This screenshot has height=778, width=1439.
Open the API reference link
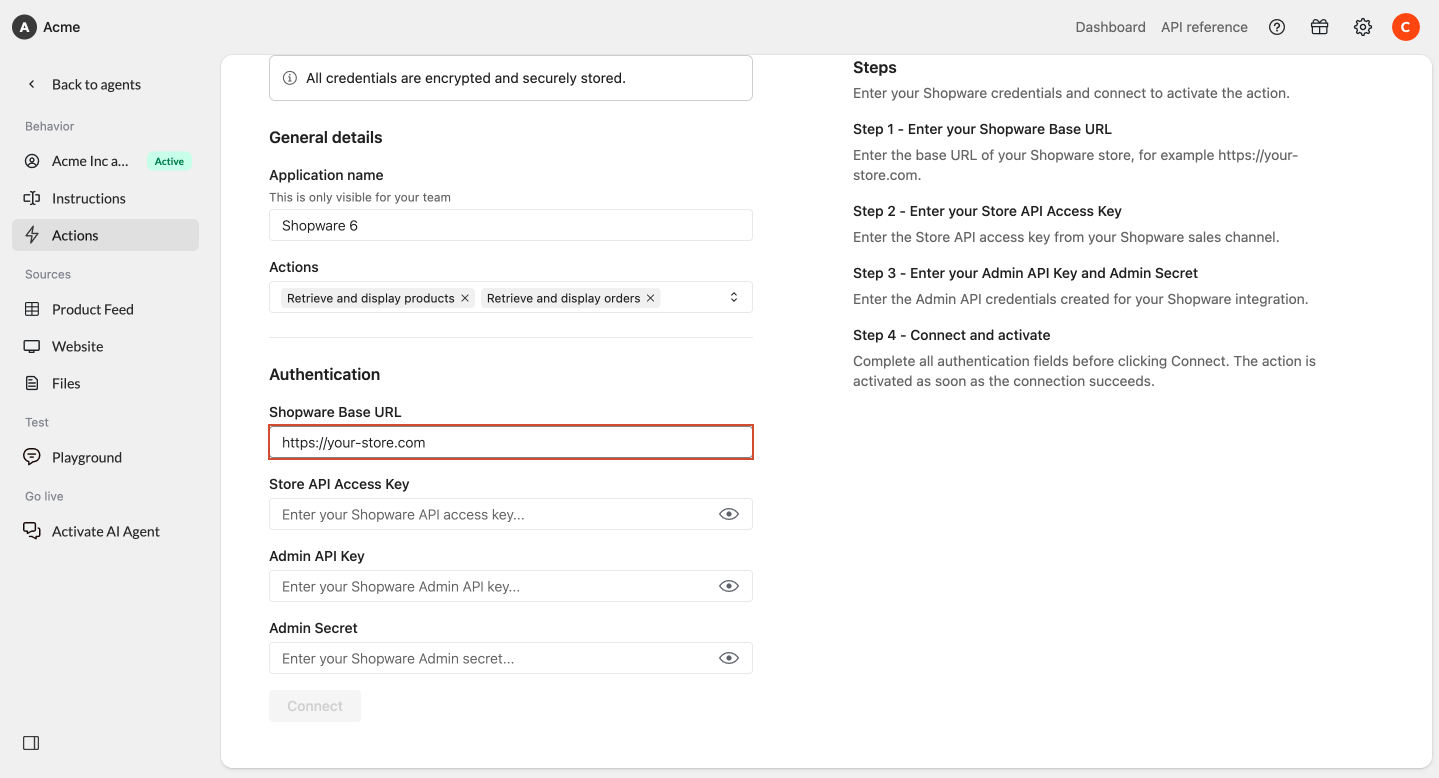[x=1204, y=27]
